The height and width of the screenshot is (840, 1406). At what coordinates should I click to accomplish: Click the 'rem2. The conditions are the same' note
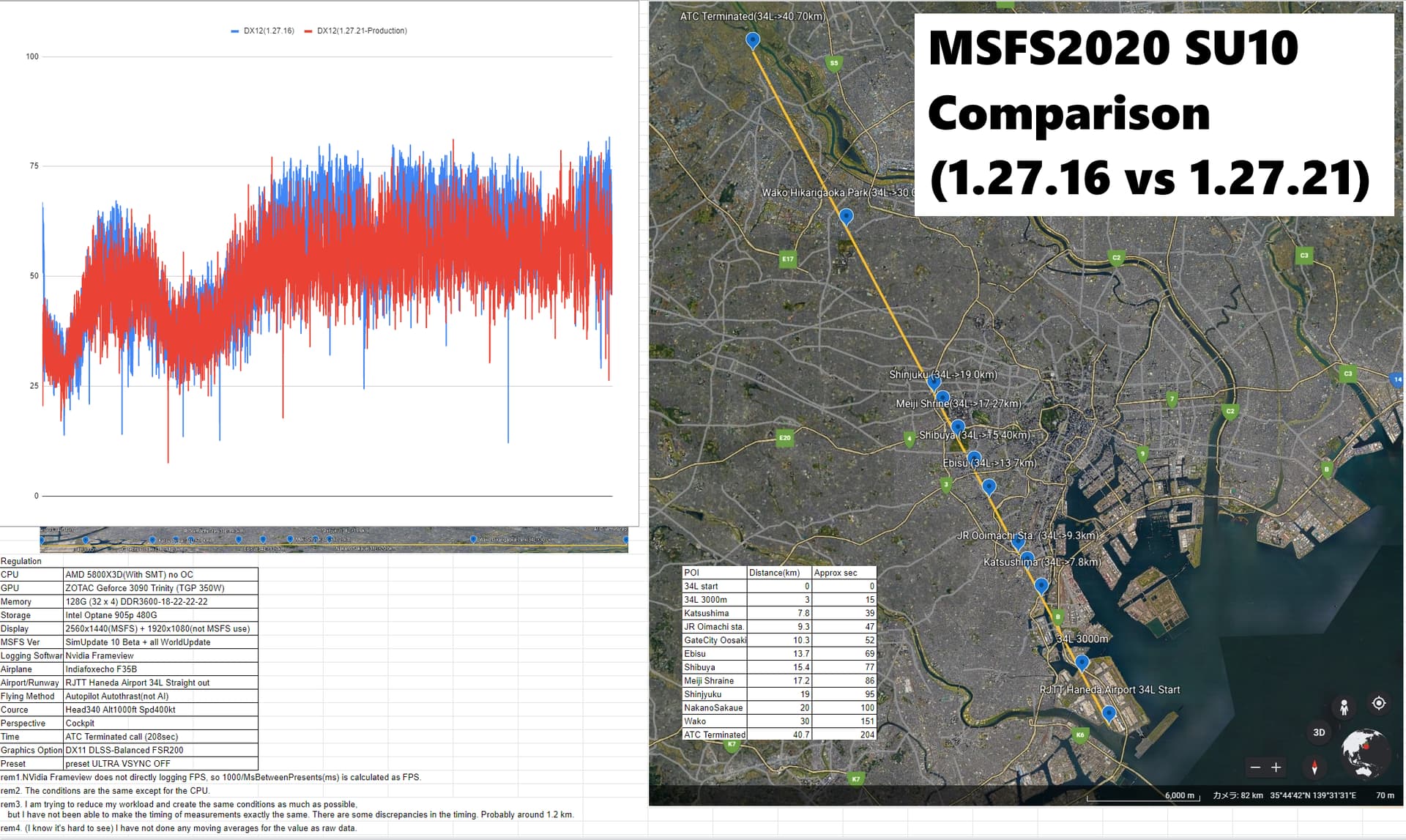coord(105,791)
